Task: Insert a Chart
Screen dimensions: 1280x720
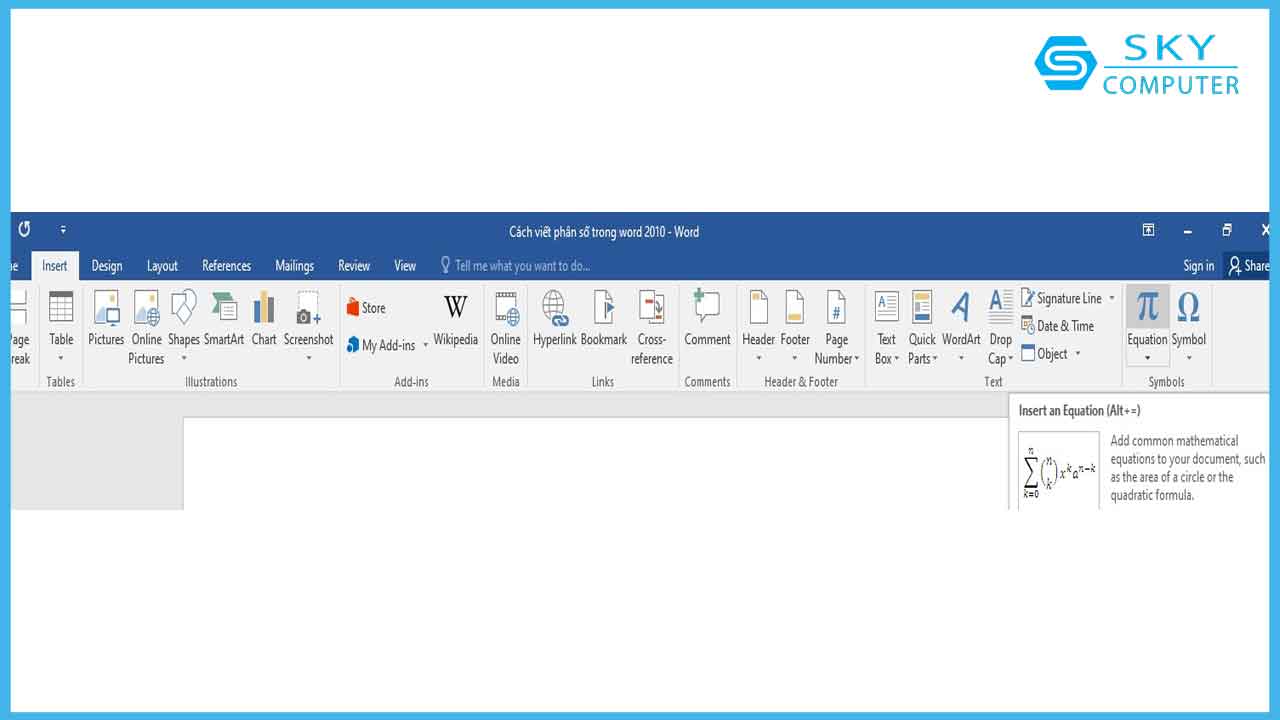Action: point(264,320)
